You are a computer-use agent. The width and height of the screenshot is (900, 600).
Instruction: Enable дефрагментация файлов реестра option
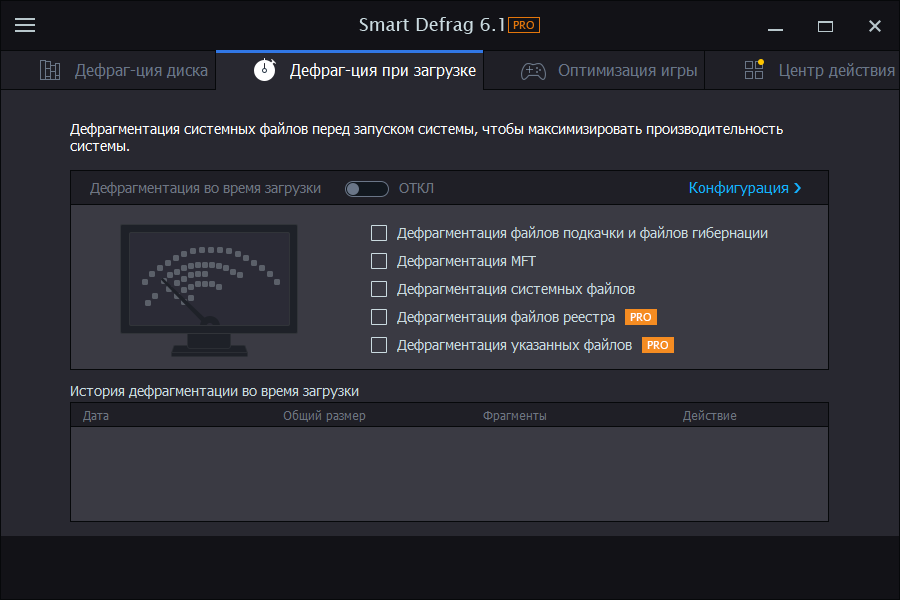point(379,317)
